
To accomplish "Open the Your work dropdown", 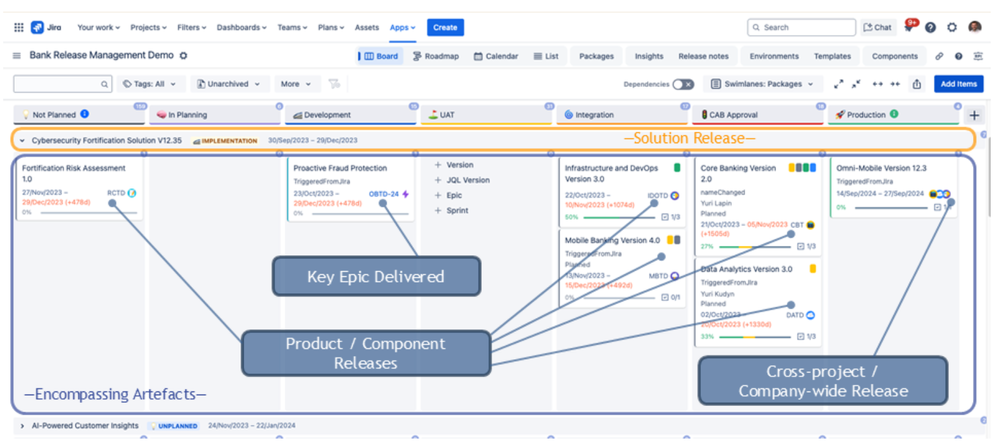I will click(x=99, y=27).
